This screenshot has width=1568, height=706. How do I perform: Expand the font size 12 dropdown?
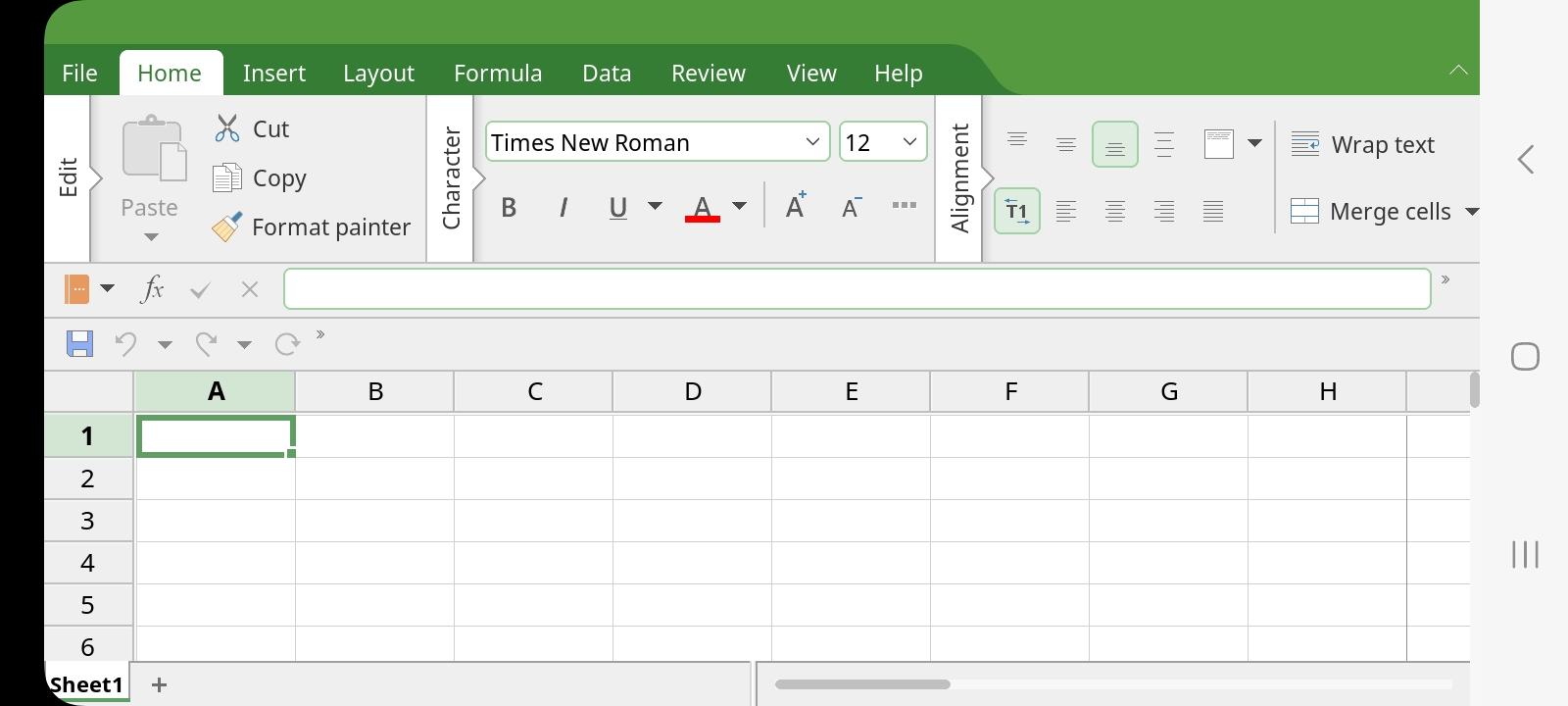pos(909,142)
